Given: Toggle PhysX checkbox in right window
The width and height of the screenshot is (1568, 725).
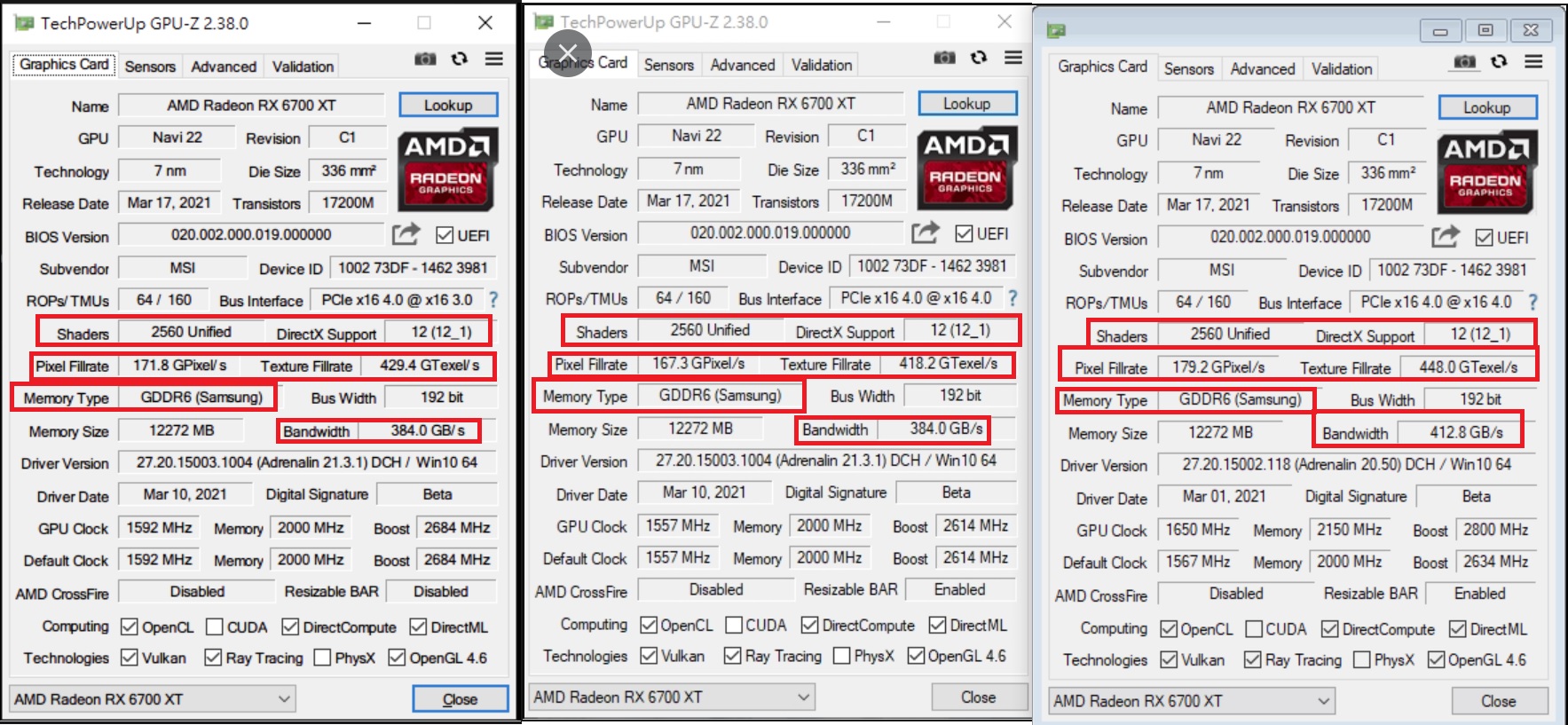Looking at the screenshot, I should [x=1362, y=660].
